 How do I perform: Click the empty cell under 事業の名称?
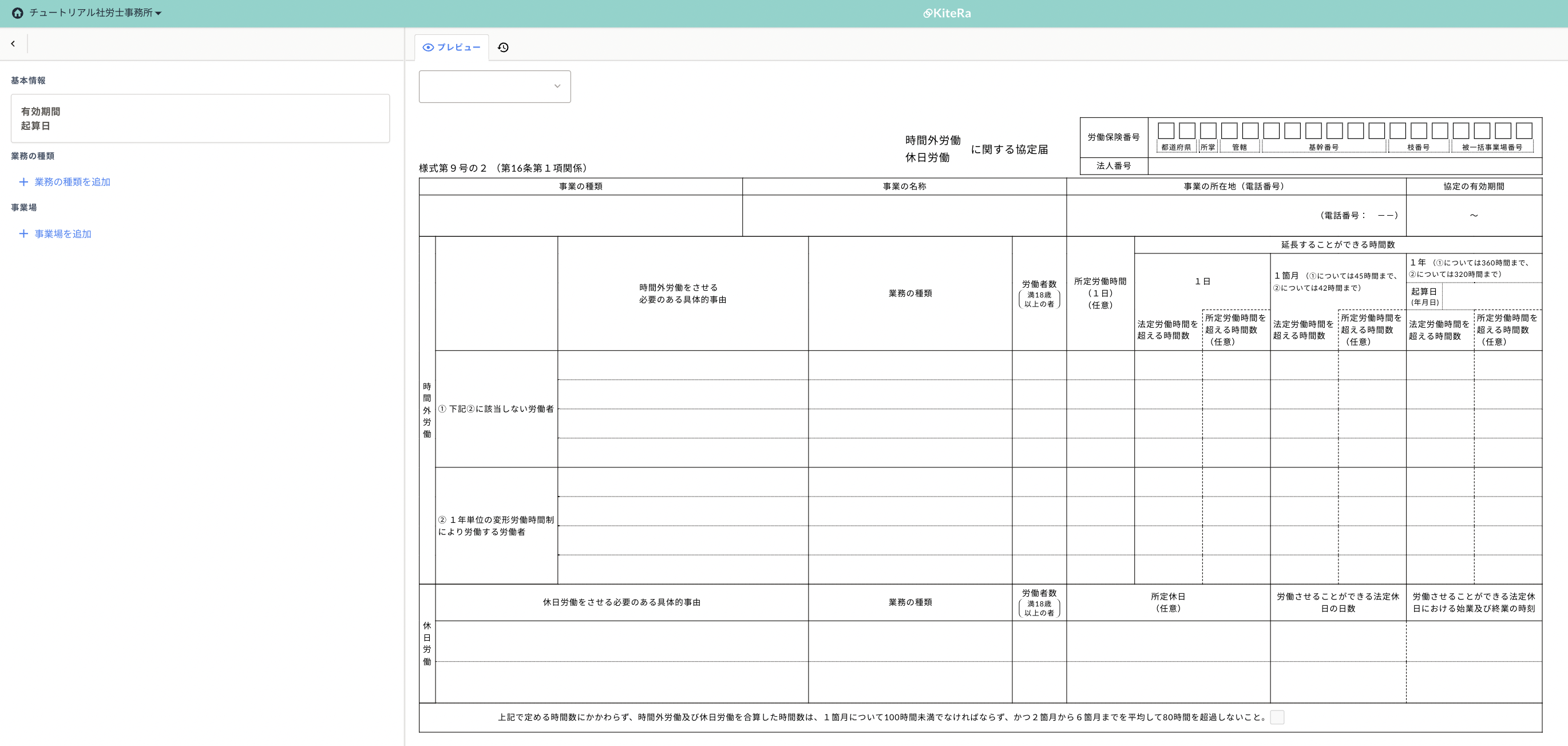[x=904, y=216]
